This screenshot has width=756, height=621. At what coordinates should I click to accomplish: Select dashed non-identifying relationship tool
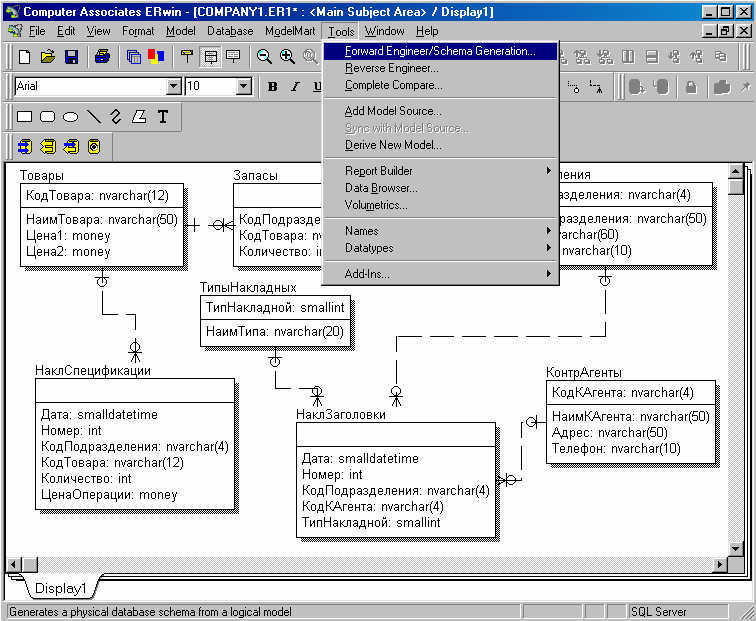coord(596,87)
